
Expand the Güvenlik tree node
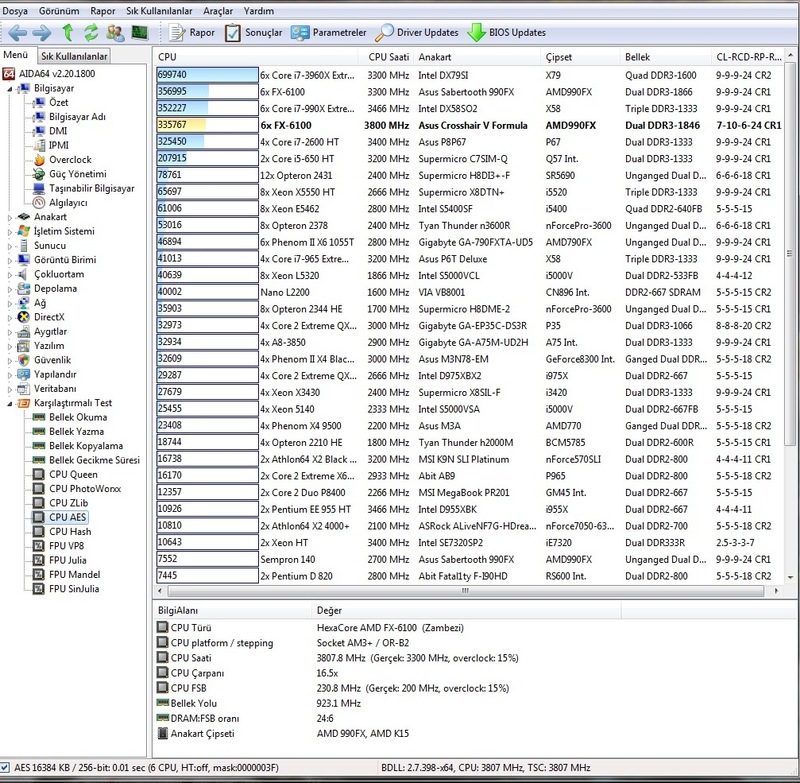click(x=9, y=360)
